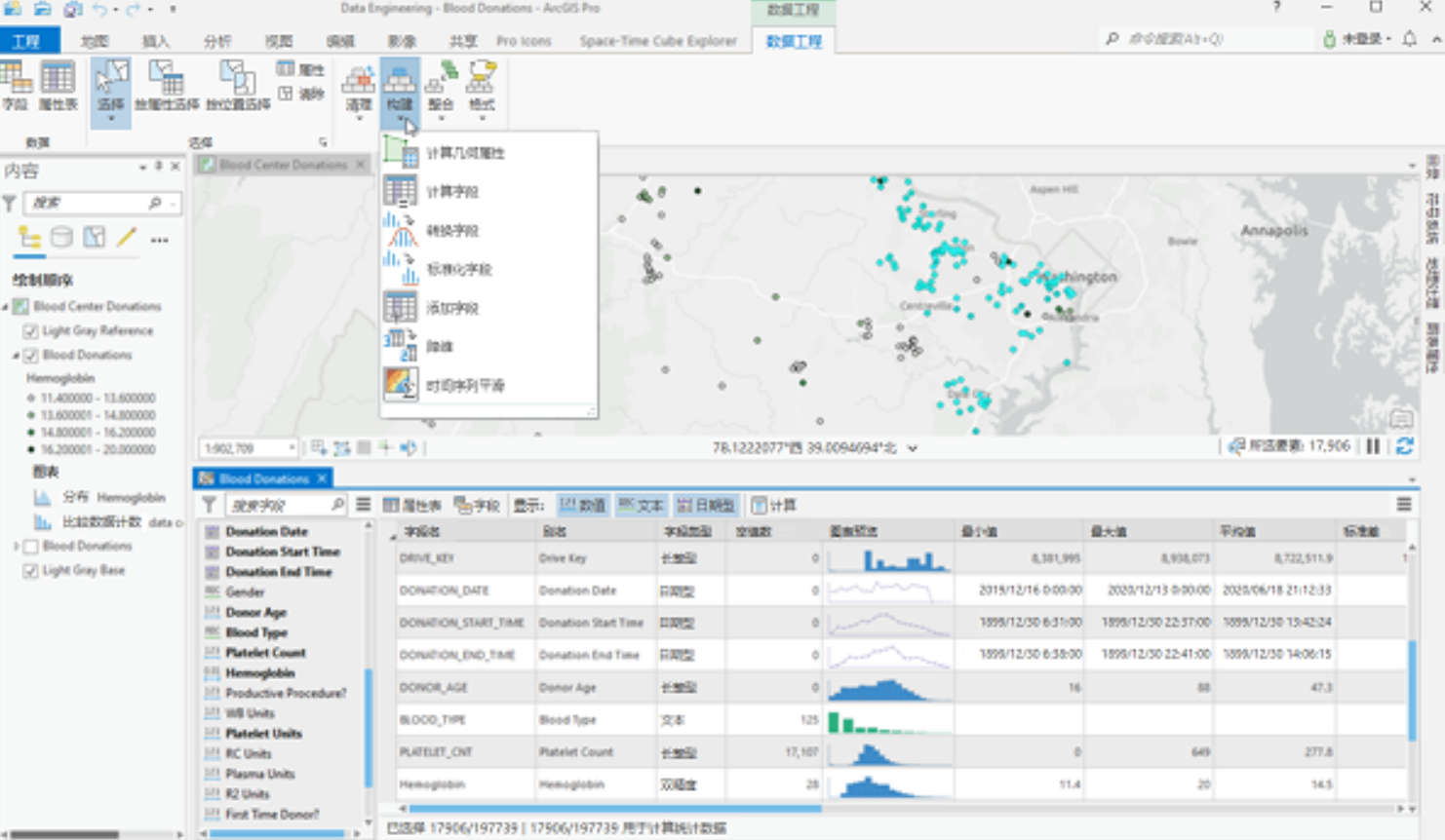Image resolution: width=1445 pixels, height=840 pixels.
Task: Choose 标准化字段 standardize field menu entry
Action: (488, 269)
